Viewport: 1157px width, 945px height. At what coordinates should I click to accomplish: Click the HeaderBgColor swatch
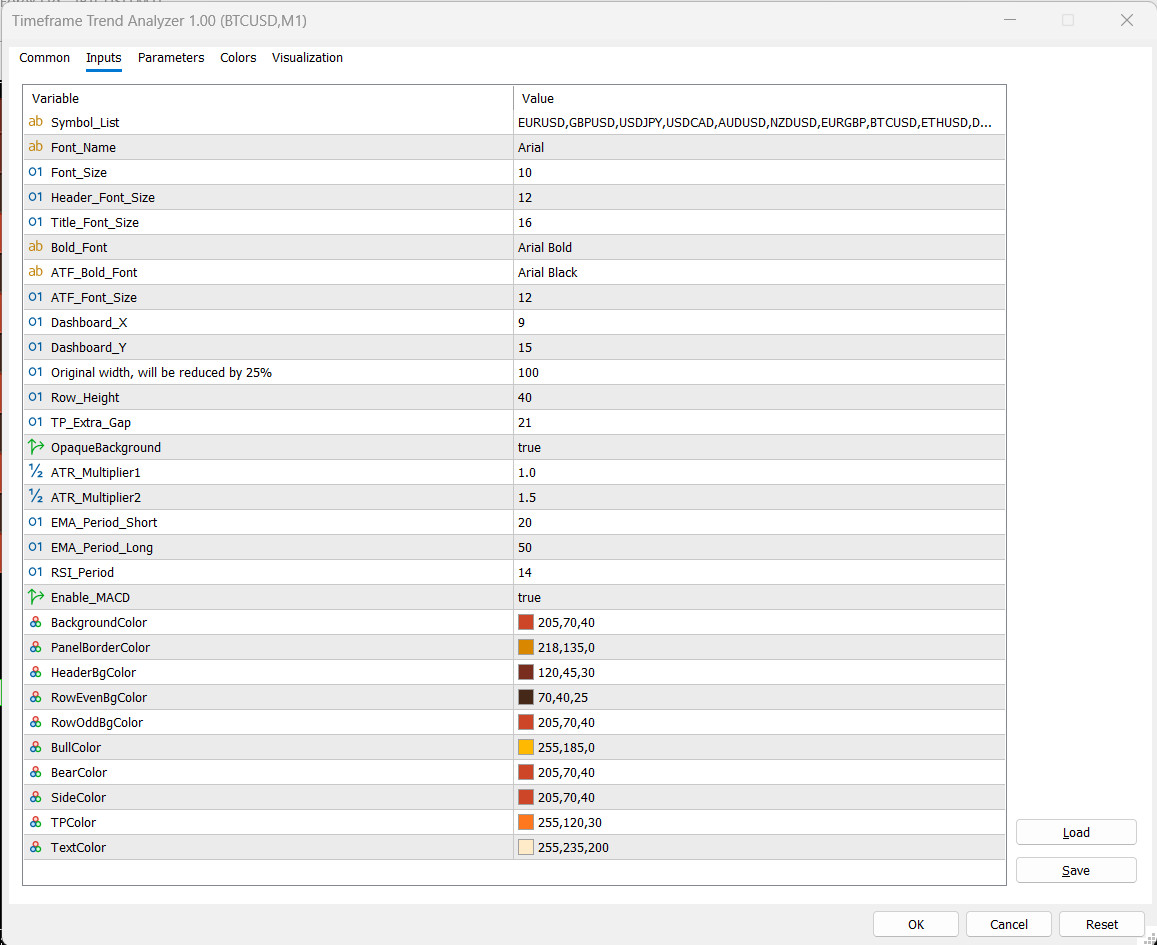point(526,672)
